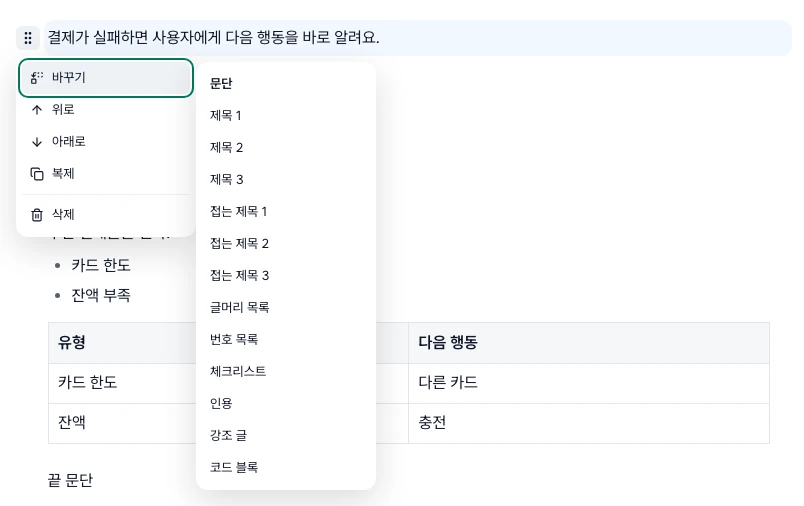Image resolution: width=804 pixels, height=506 pixels.
Task: Choose 위로 to move block up
Action: [106, 110]
